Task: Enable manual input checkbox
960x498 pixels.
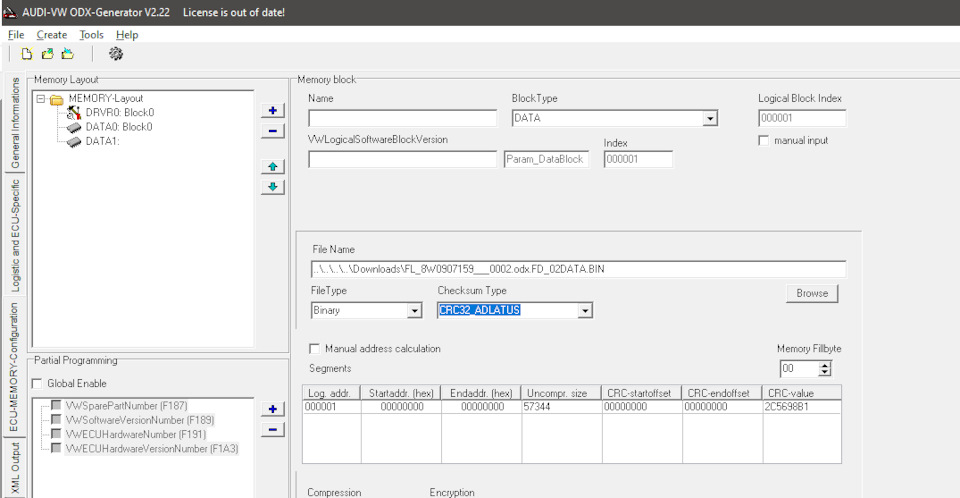Action: tap(763, 141)
